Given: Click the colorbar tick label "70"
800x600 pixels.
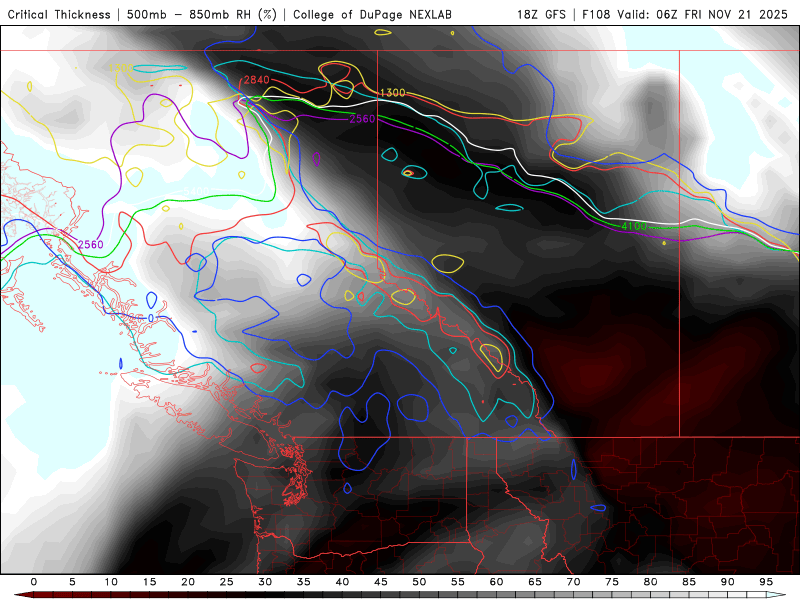Looking at the screenshot, I should [573, 582].
